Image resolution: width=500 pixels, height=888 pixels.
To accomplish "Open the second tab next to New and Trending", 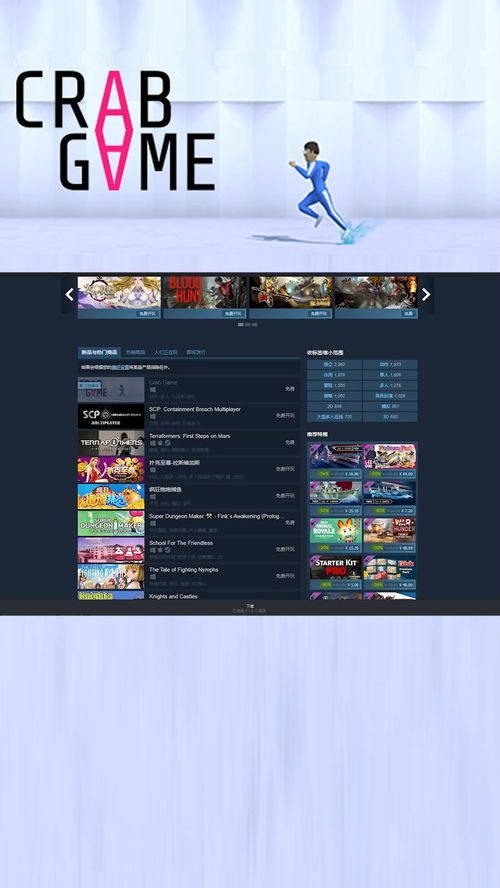I will [x=135, y=352].
